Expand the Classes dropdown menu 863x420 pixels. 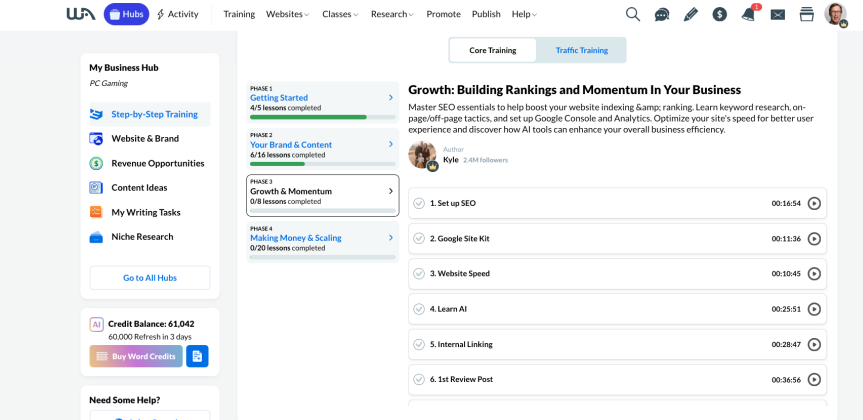pos(341,14)
